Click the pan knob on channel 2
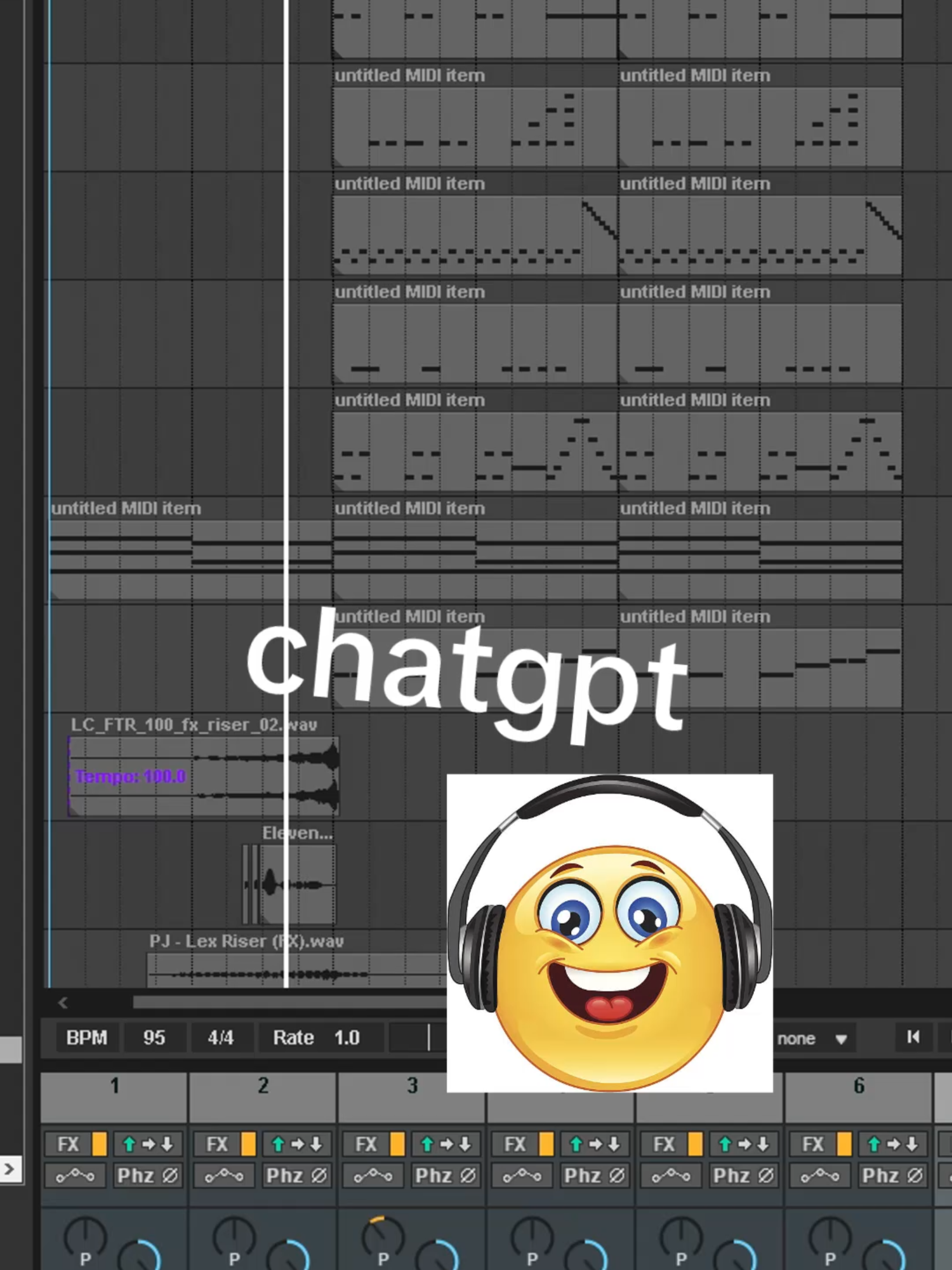Image resolution: width=952 pixels, height=1270 pixels. point(234,1237)
